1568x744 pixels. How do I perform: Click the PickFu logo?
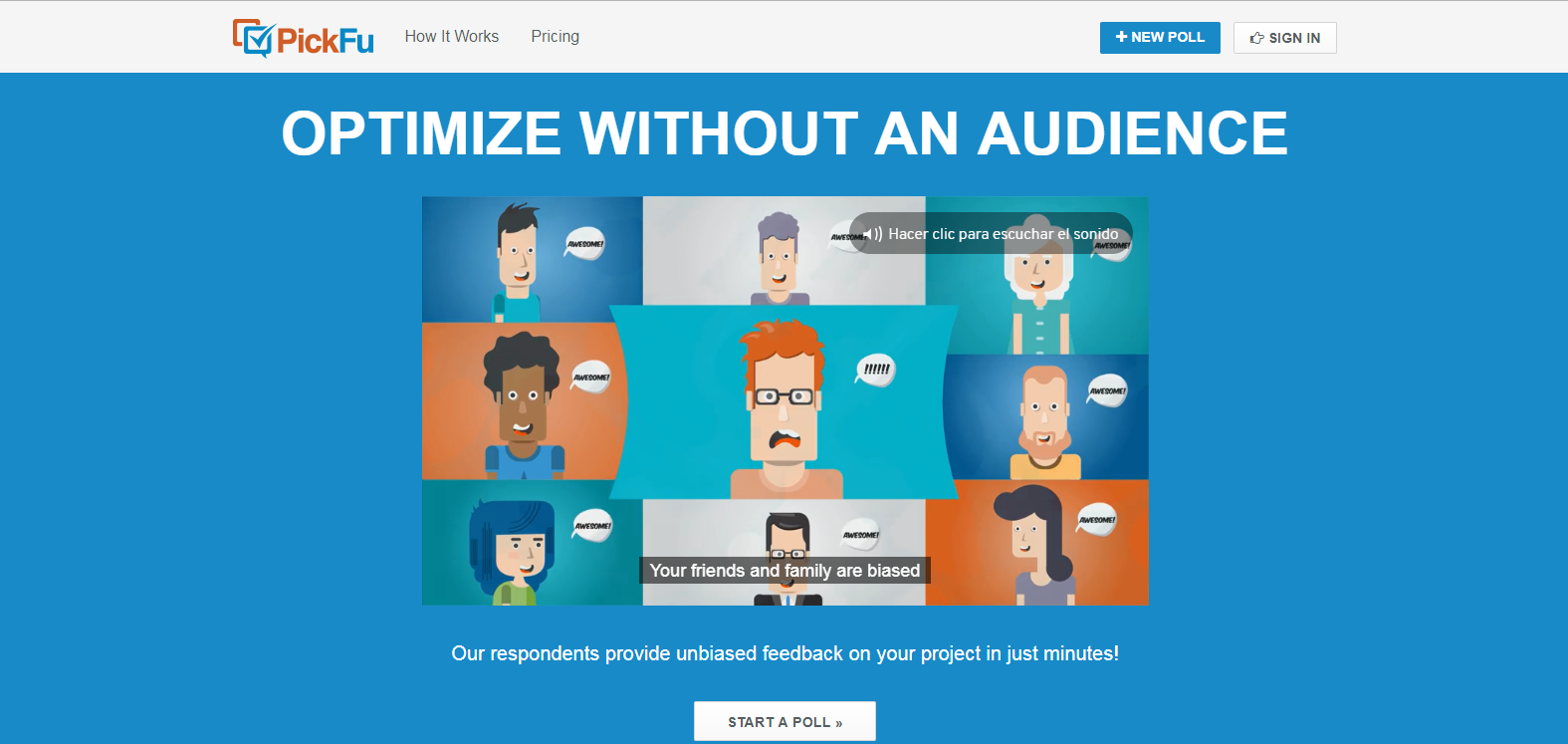303,38
